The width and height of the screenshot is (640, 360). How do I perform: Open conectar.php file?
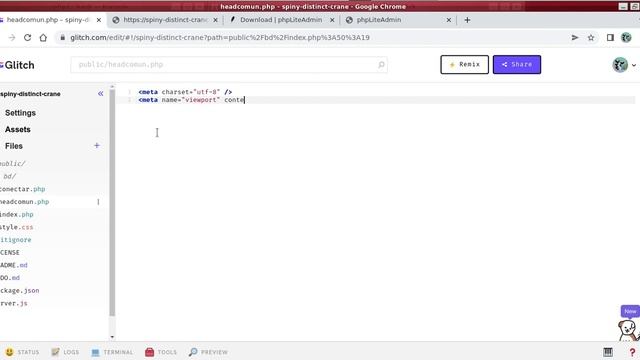(x=22, y=189)
